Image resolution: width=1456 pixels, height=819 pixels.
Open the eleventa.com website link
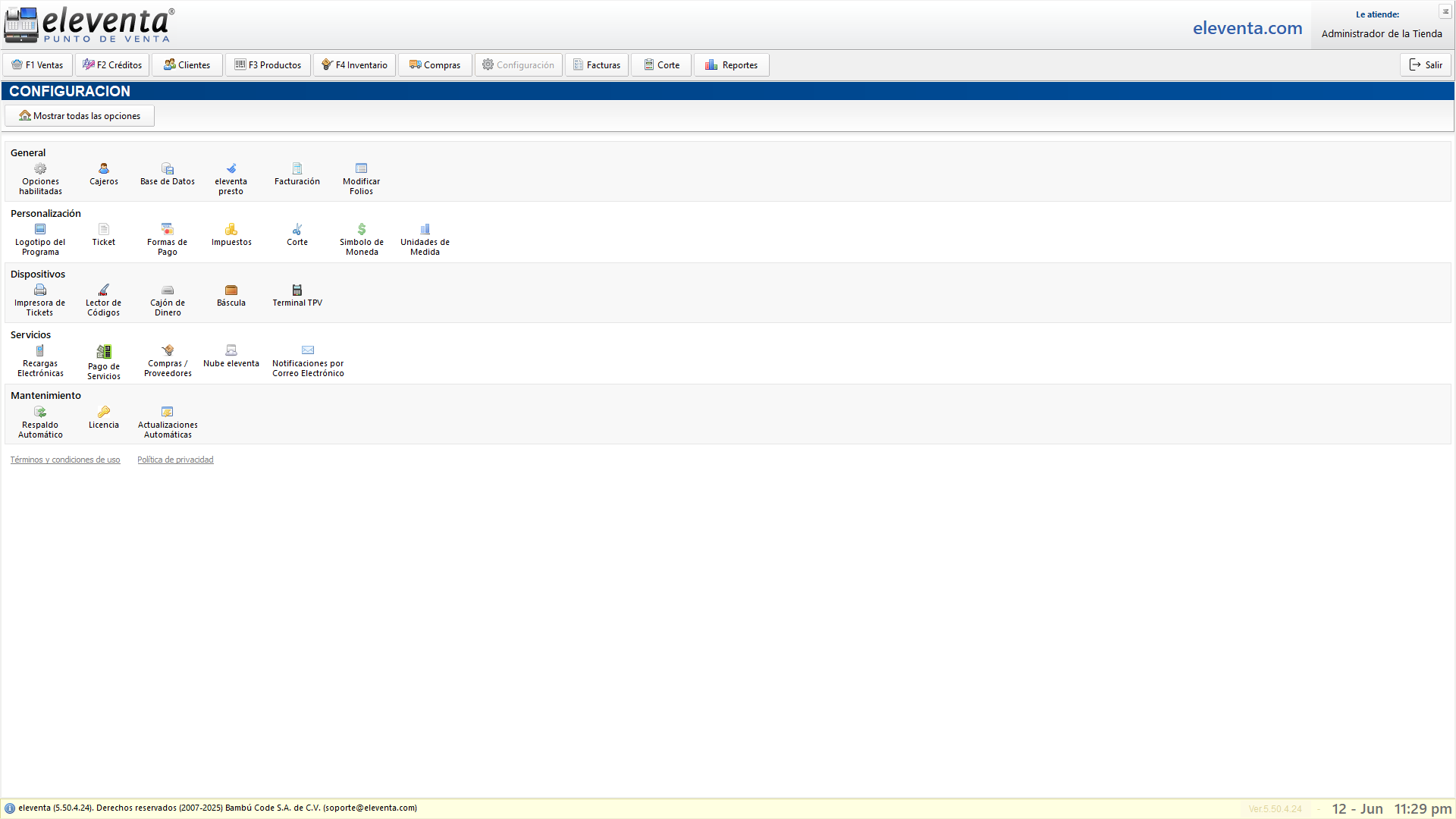pos(1247,28)
